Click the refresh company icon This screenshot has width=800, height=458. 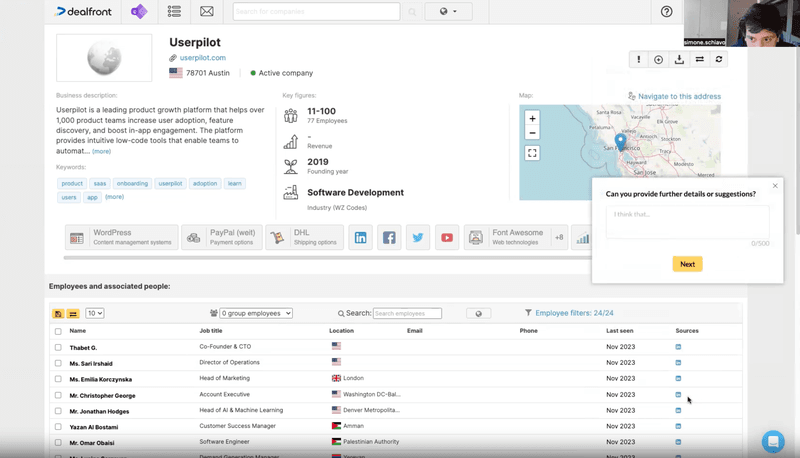click(719, 60)
